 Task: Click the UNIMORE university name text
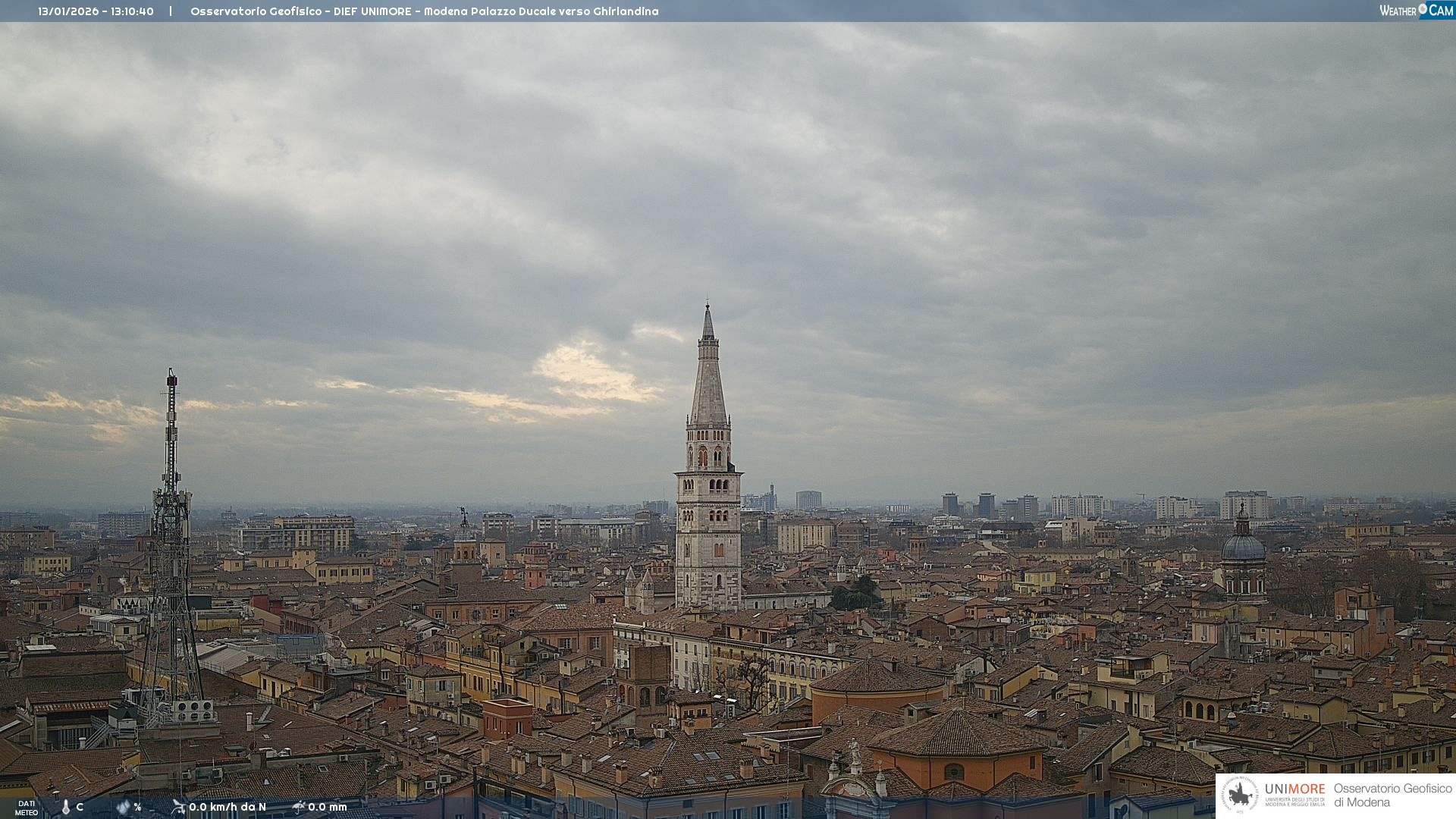click(x=1294, y=789)
